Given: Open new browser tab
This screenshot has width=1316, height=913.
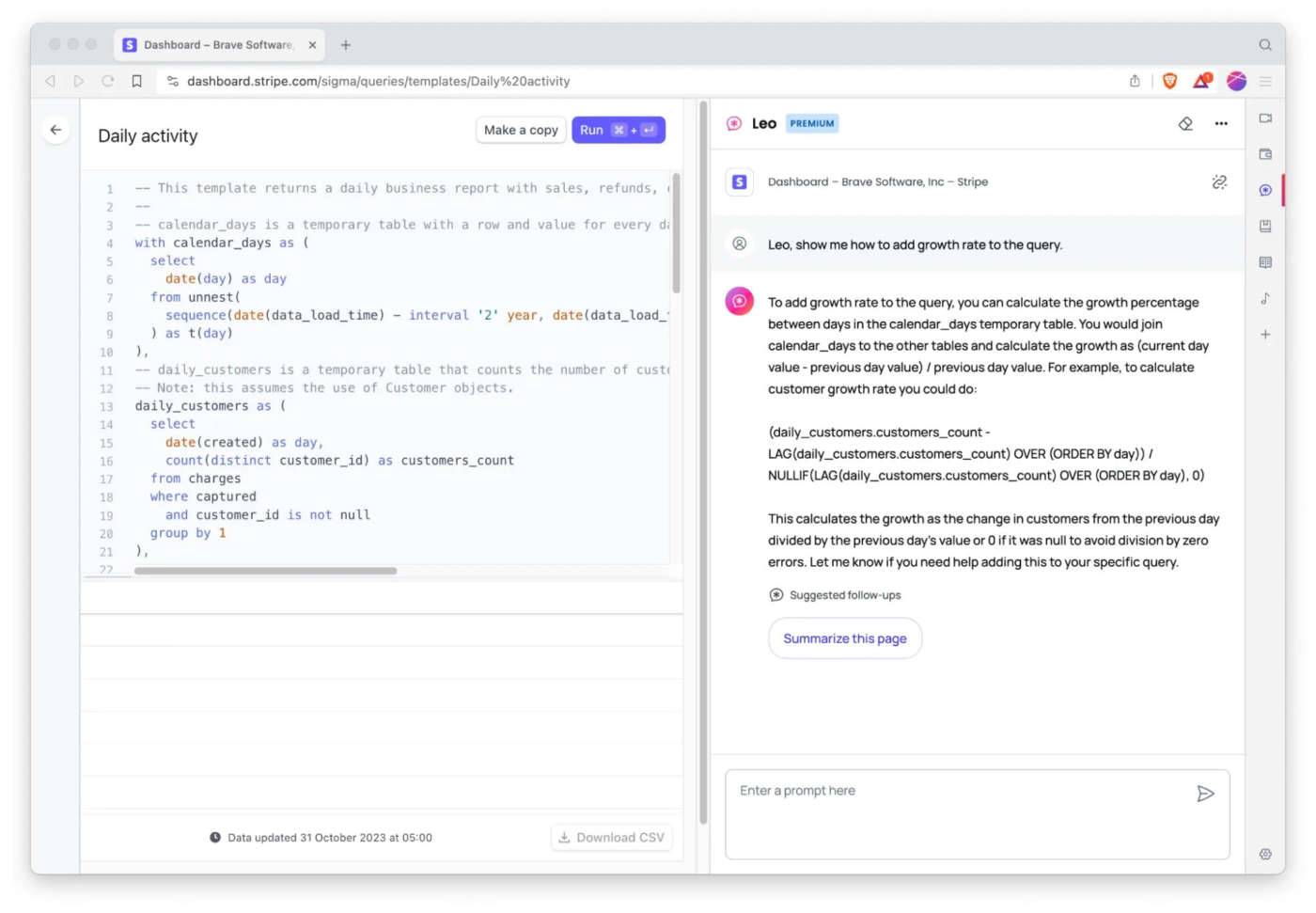Looking at the screenshot, I should 346,45.
